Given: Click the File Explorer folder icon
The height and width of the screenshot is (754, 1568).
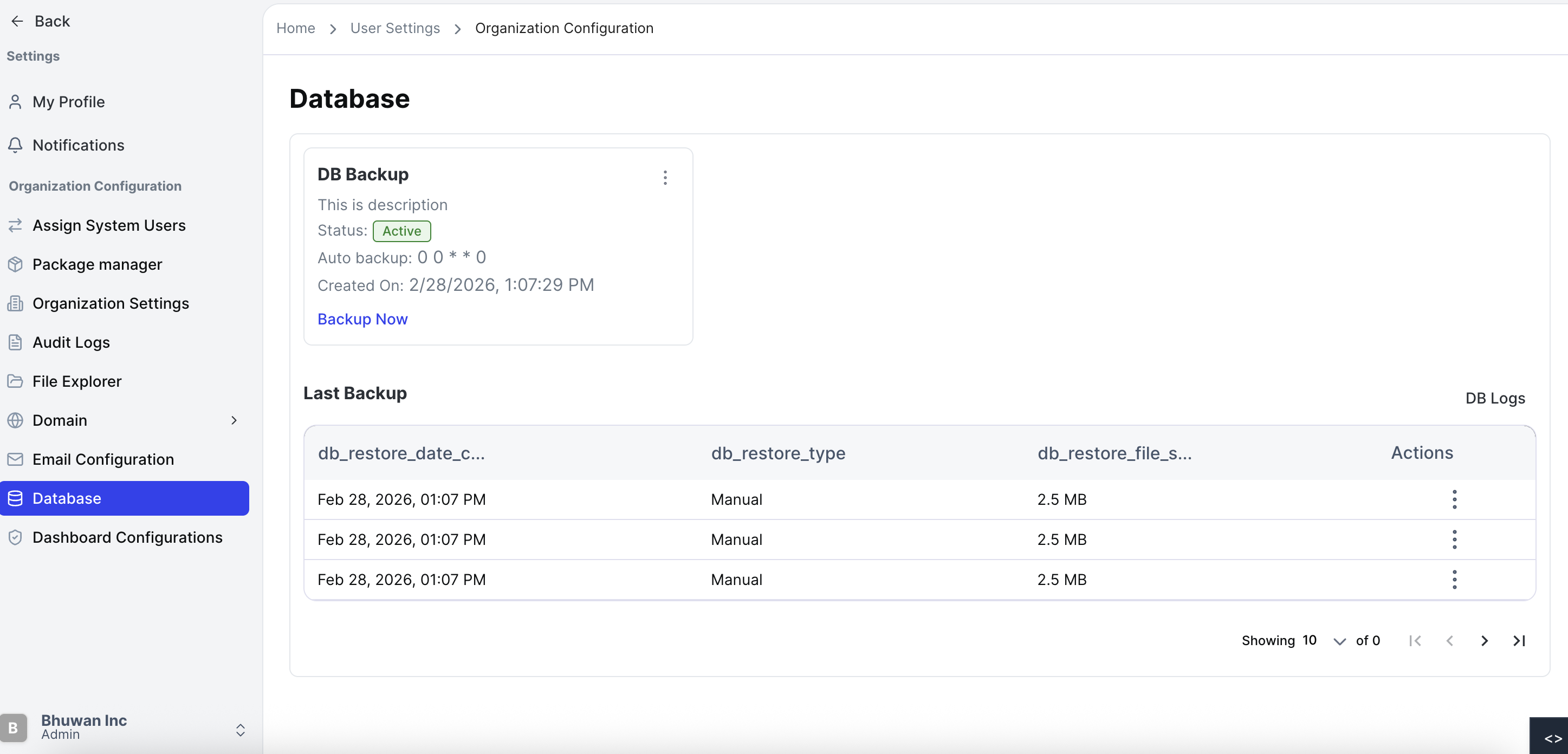Looking at the screenshot, I should 16,381.
